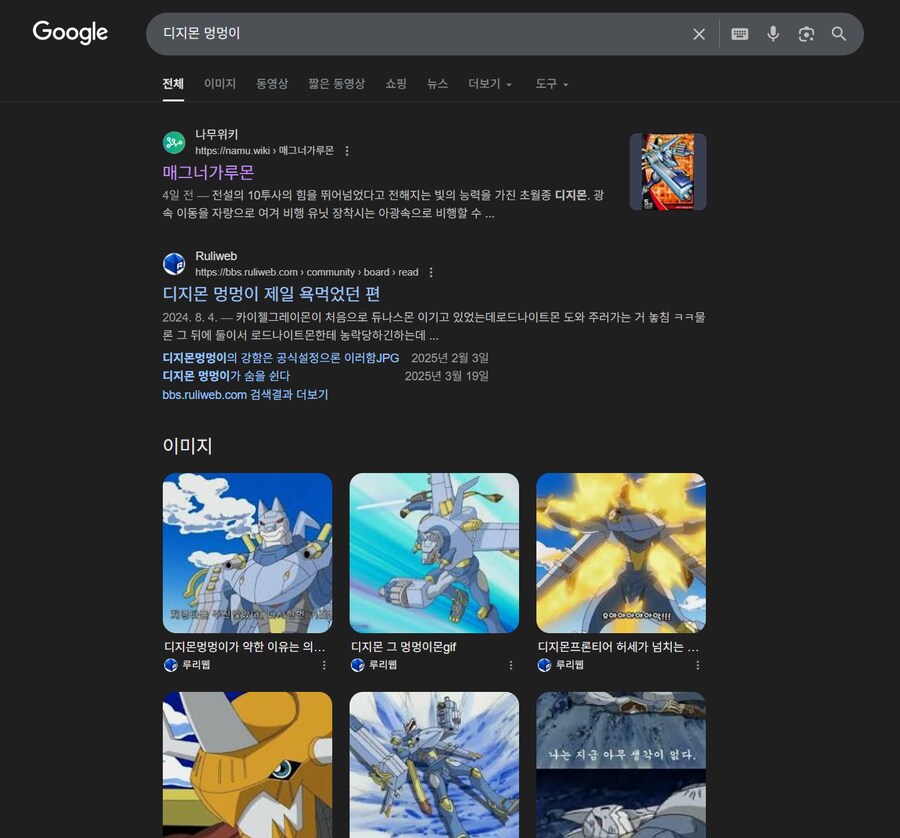
Task: Go to the 쇼핑 tab
Action: [x=396, y=84]
